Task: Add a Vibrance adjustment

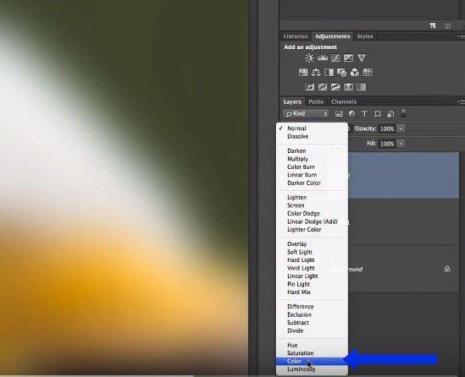Action: [x=362, y=58]
